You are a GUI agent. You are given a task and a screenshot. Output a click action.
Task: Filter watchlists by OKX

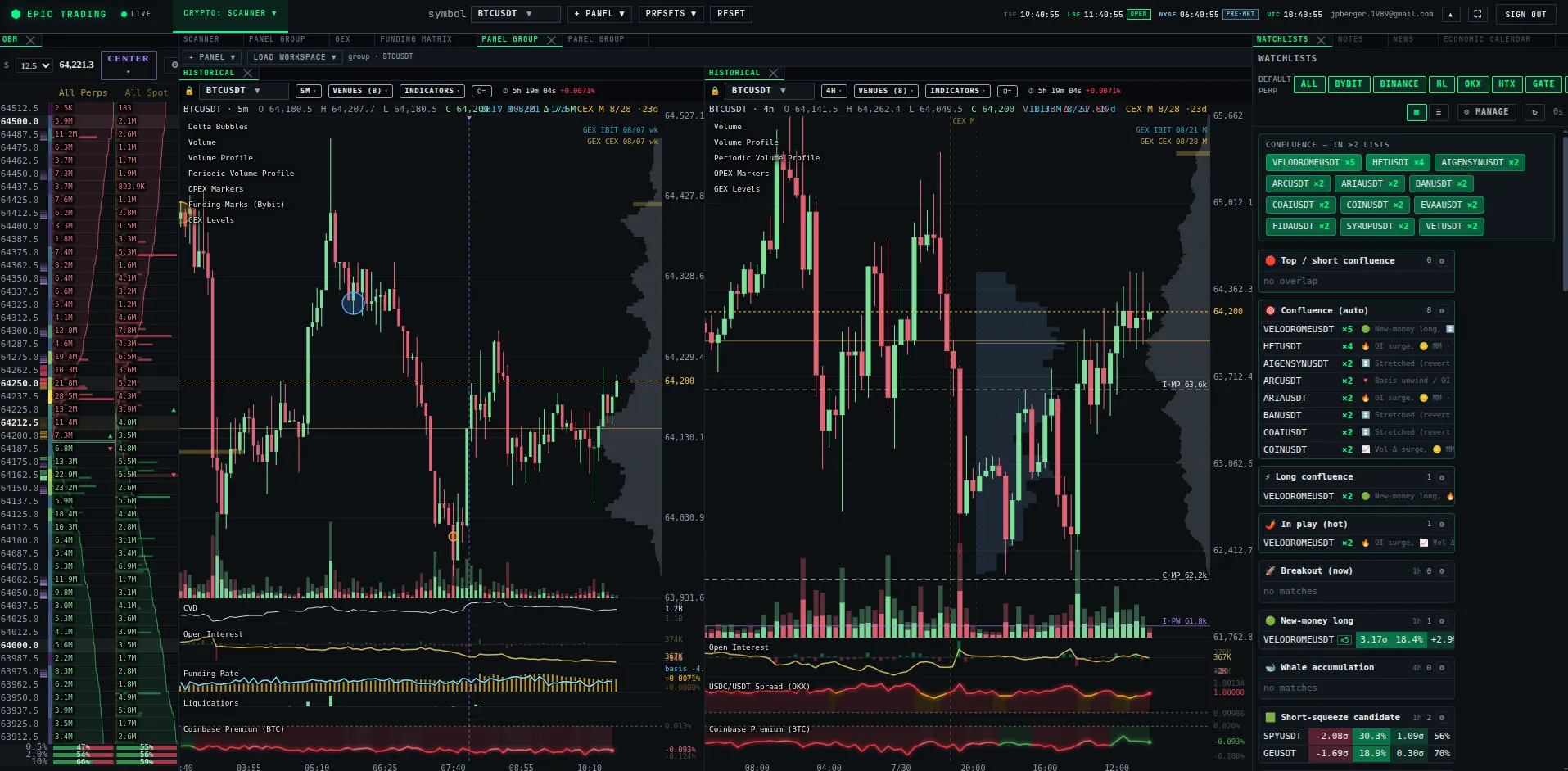click(1473, 84)
